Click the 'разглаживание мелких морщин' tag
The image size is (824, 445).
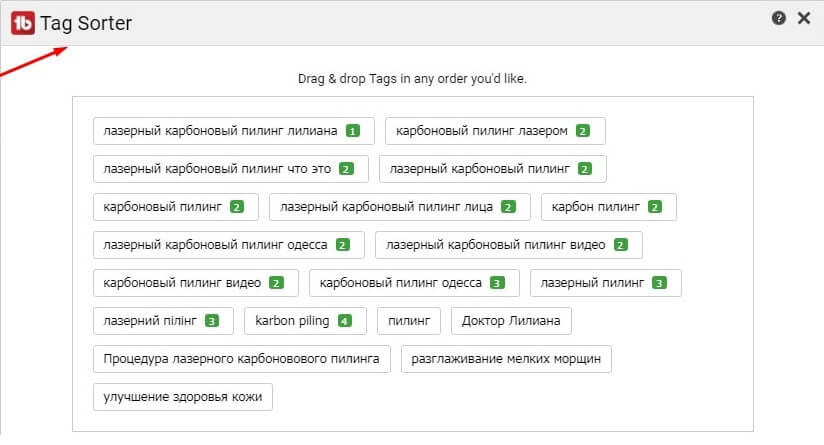point(506,359)
